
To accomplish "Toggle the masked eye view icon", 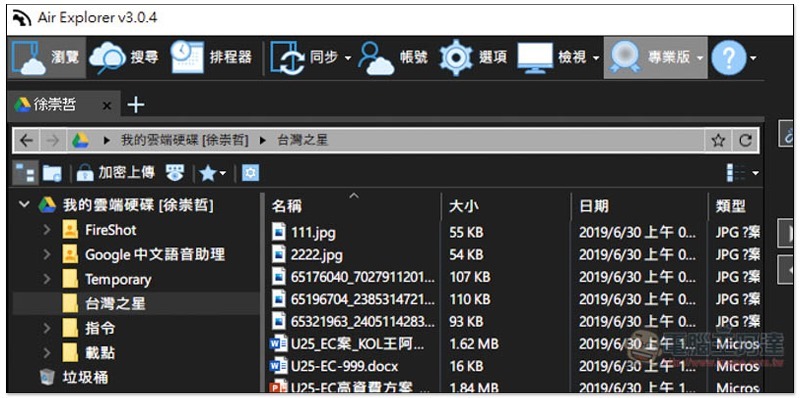I will pos(174,173).
